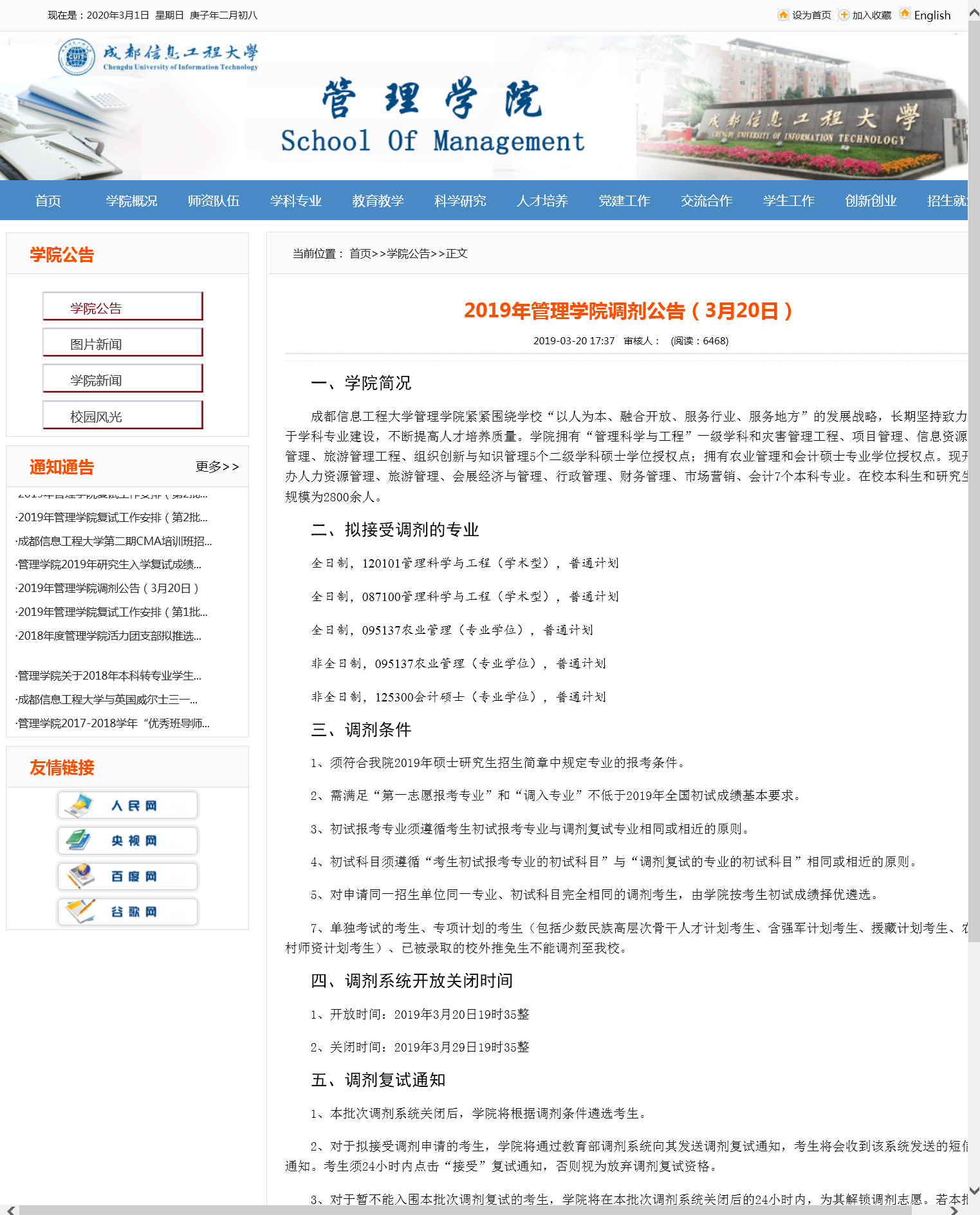Screen dimensions: 980x1215
Task: Click the icon beside English
Action: pos(905,14)
